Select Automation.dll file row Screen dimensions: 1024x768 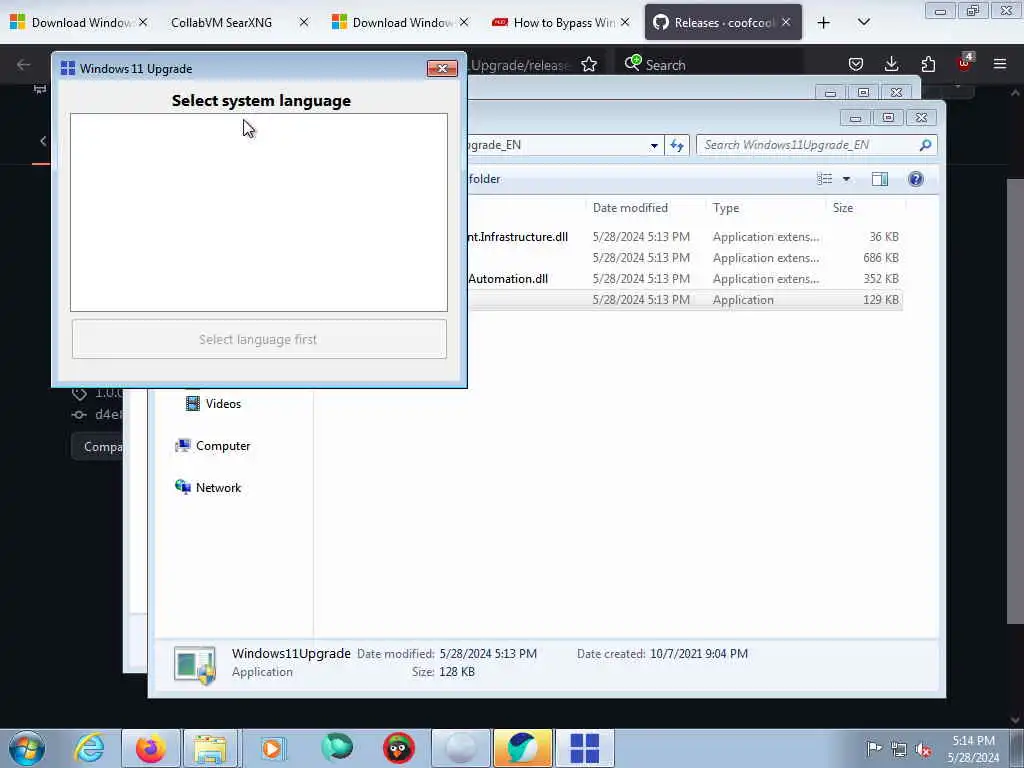(x=684, y=278)
